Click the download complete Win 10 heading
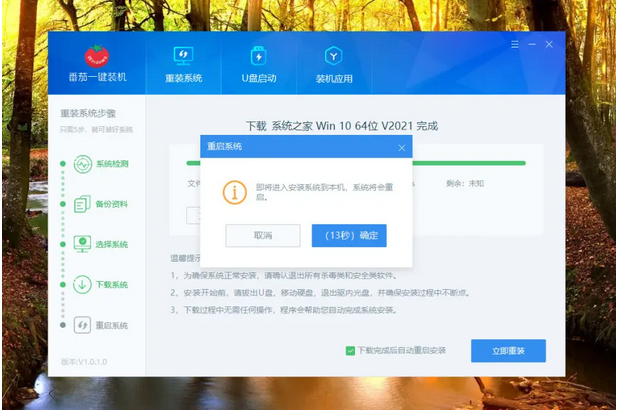The height and width of the screenshot is (410, 618). tap(342, 126)
